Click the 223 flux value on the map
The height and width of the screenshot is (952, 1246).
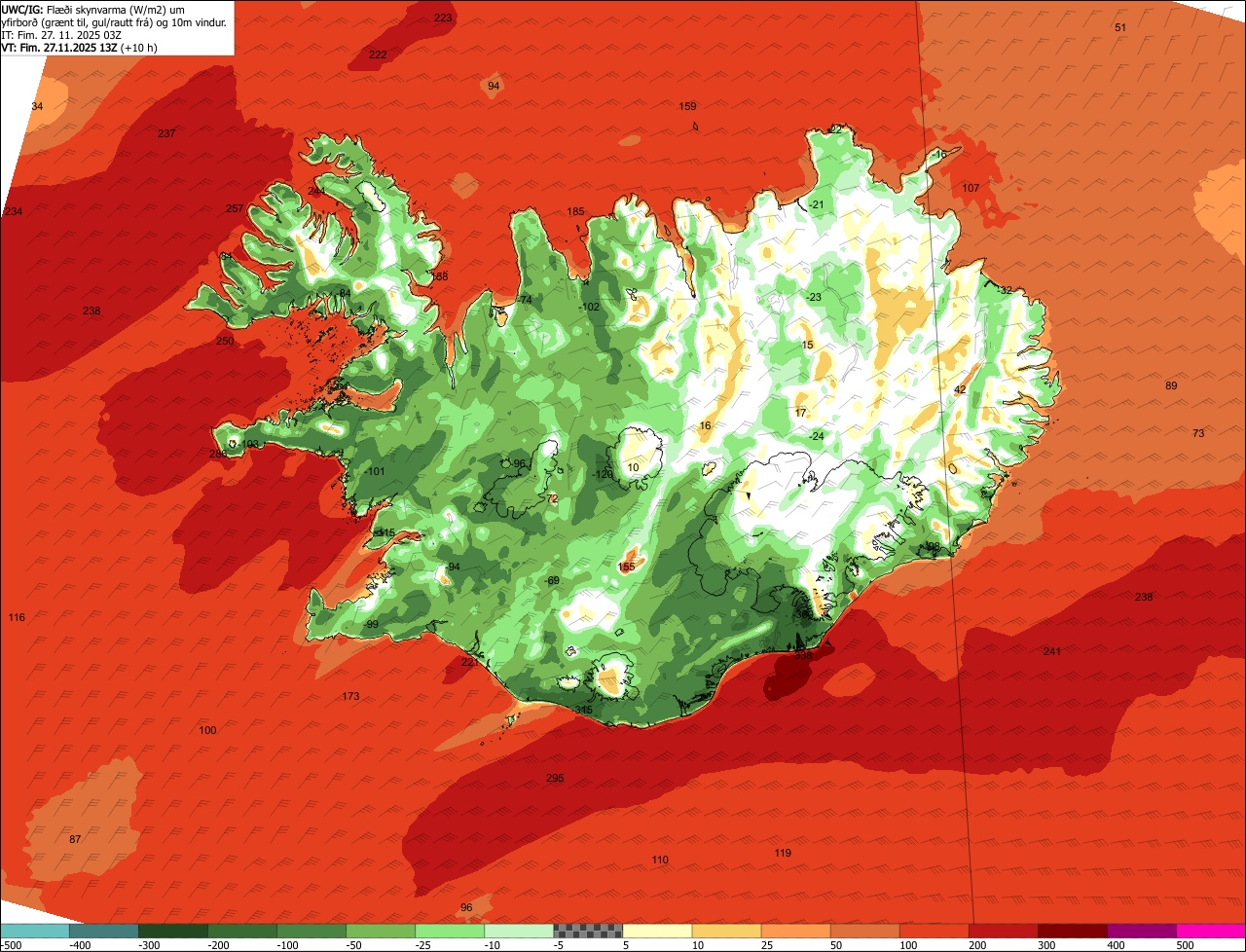coord(443,18)
